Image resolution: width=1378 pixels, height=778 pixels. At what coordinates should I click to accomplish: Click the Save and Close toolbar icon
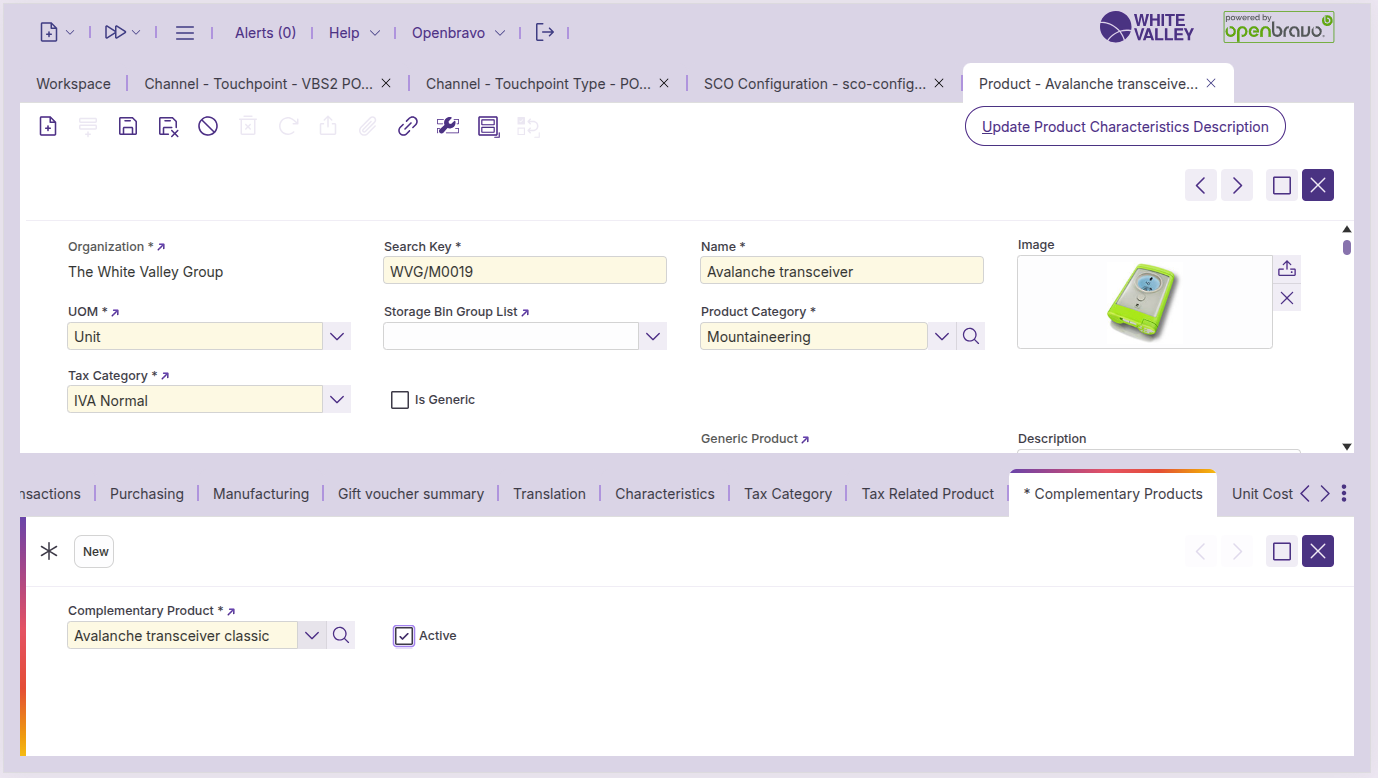(168, 127)
